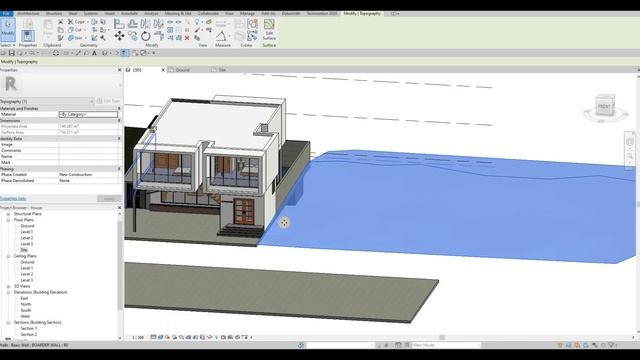
Task: Click the ViewCube FRONT face
Action: (604, 106)
